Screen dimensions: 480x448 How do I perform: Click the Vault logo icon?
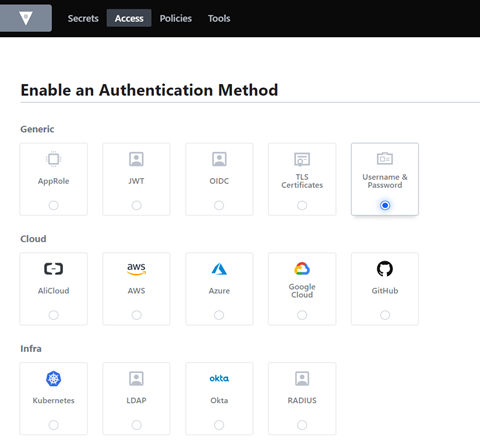click(26, 18)
